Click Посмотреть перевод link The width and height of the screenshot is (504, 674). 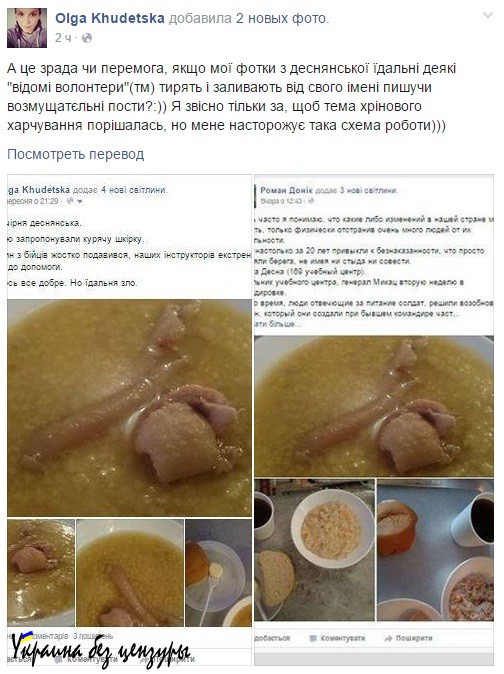tap(76, 154)
